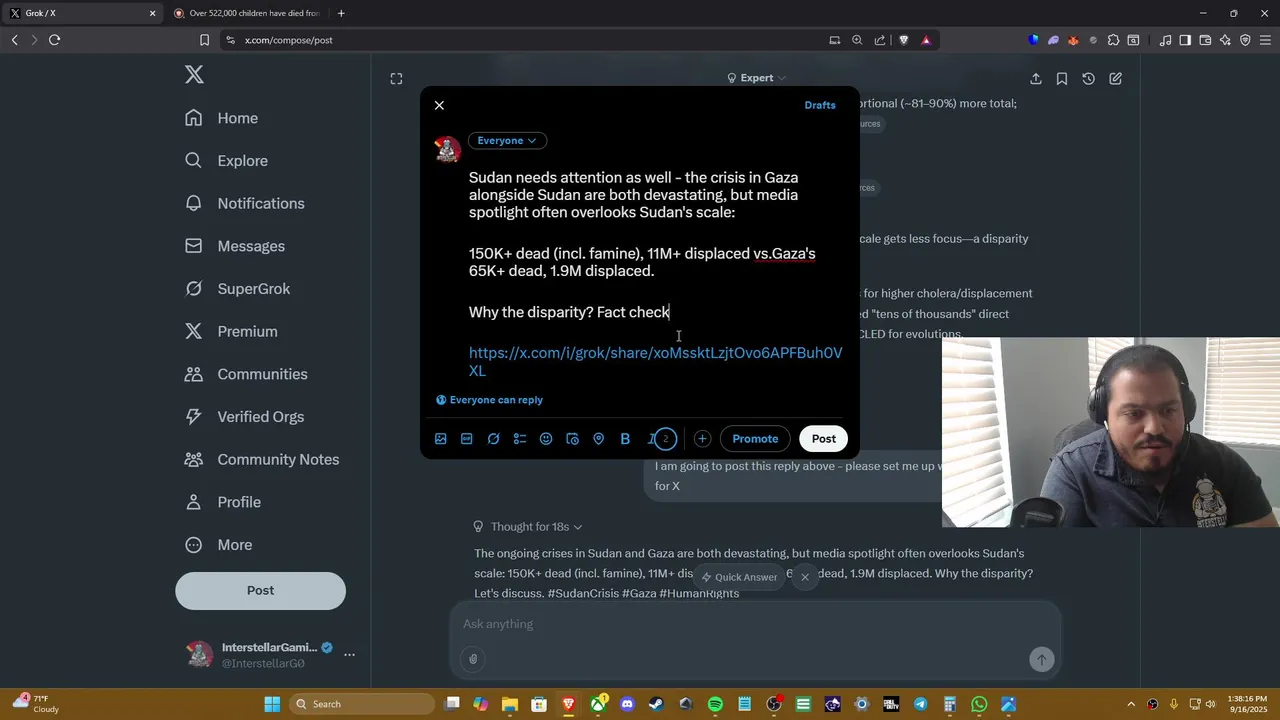Viewport: 1280px width, 720px height.
Task: Open Brave Leo AI sparkle icon
Action: point(1225,40)
